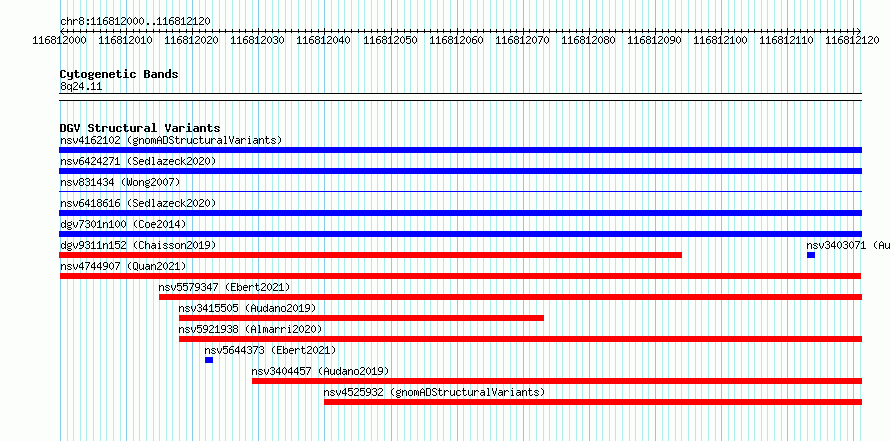
Task: Click the DGV Structural Variants track title
Action: [140, 128]
